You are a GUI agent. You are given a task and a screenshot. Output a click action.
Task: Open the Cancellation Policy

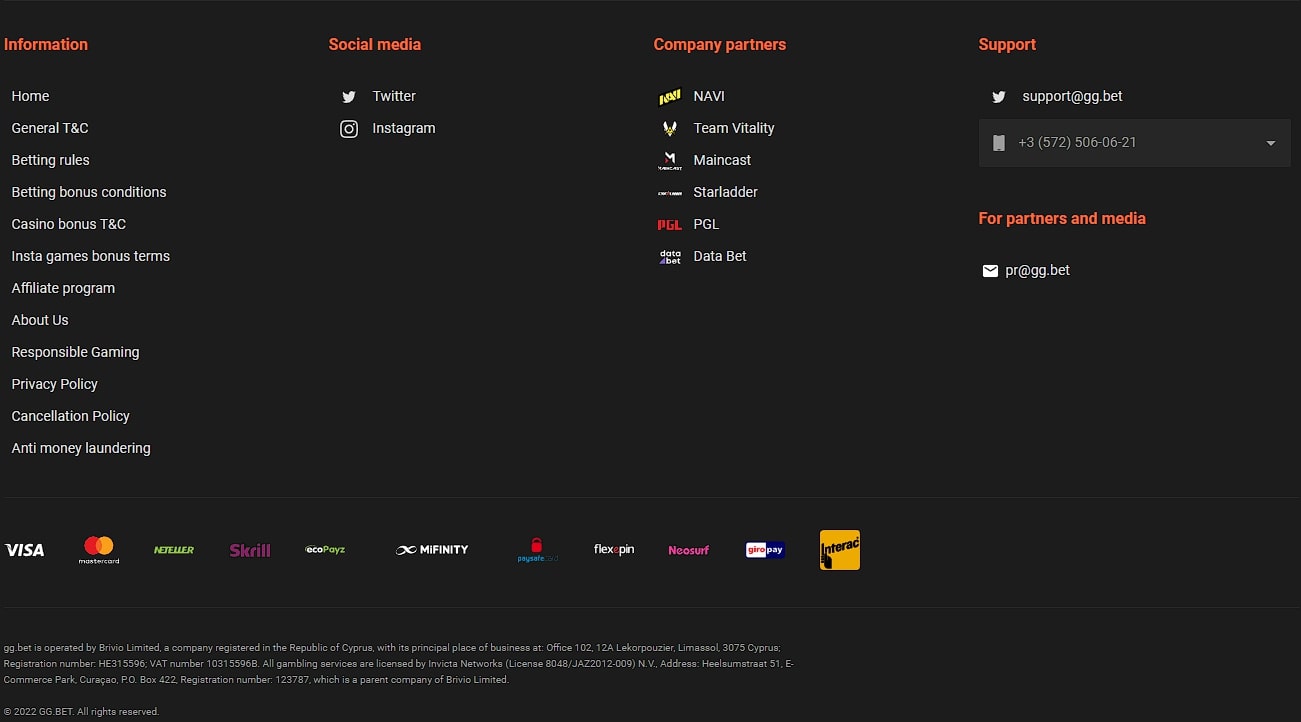(x=71, y=417)
